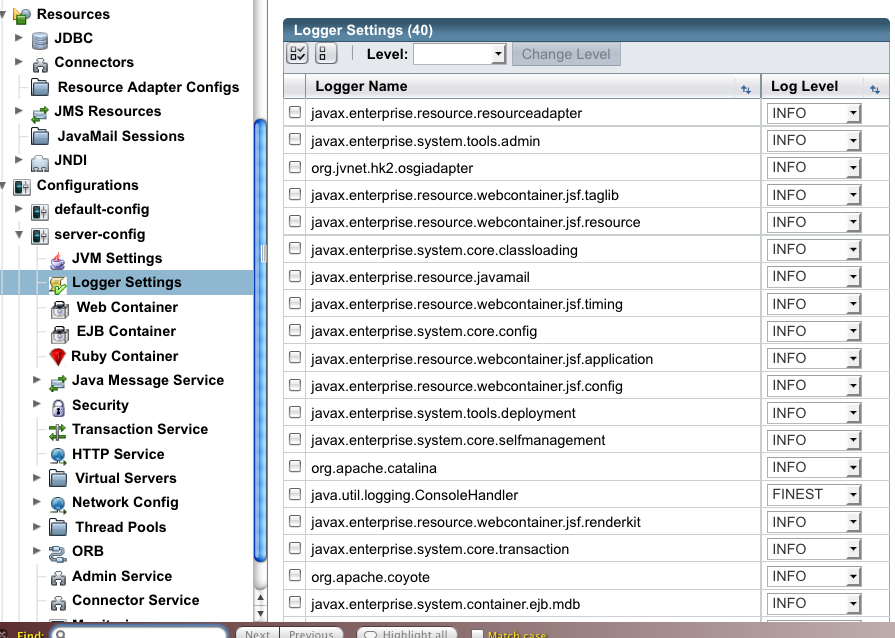Image resolution: width=895 pixels, height=638 pixels.
Task: Click the sort icon for Log Level
Action: tap(873, 88)
